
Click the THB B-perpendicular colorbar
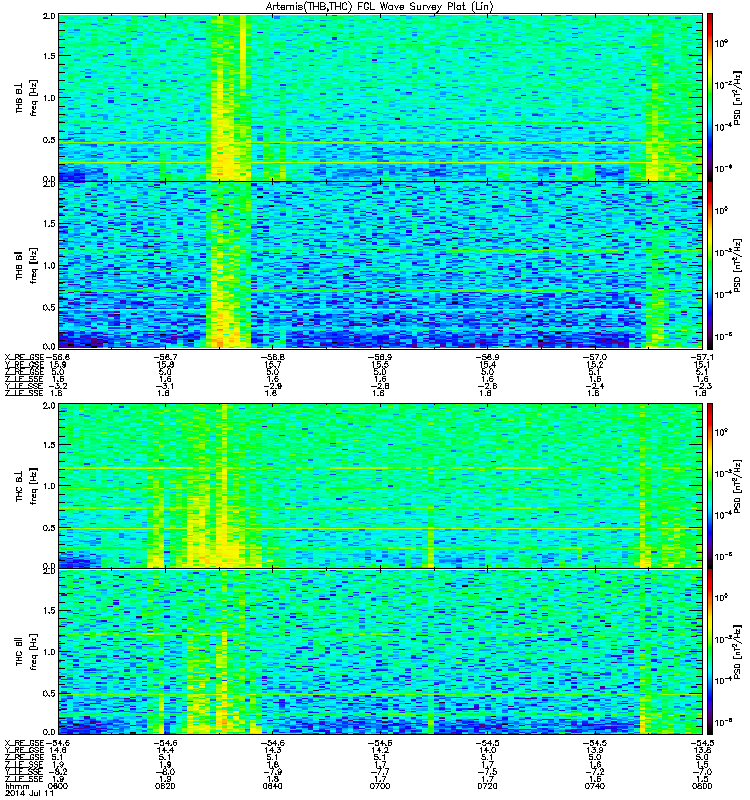[710, 97]
